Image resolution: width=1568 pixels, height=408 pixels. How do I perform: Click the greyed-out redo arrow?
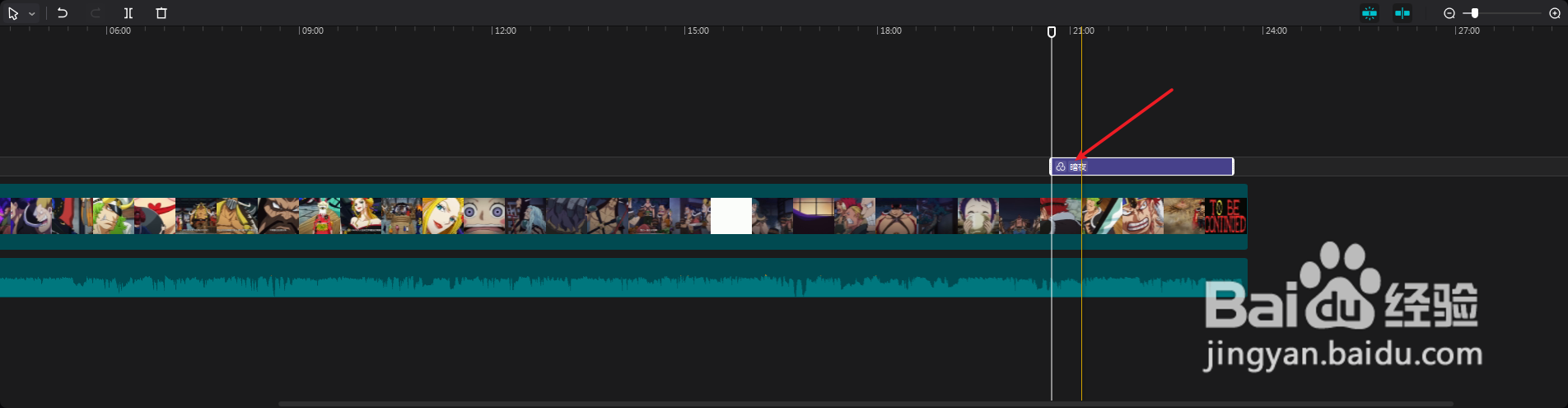pyautogui.click(x=96, y=13)
